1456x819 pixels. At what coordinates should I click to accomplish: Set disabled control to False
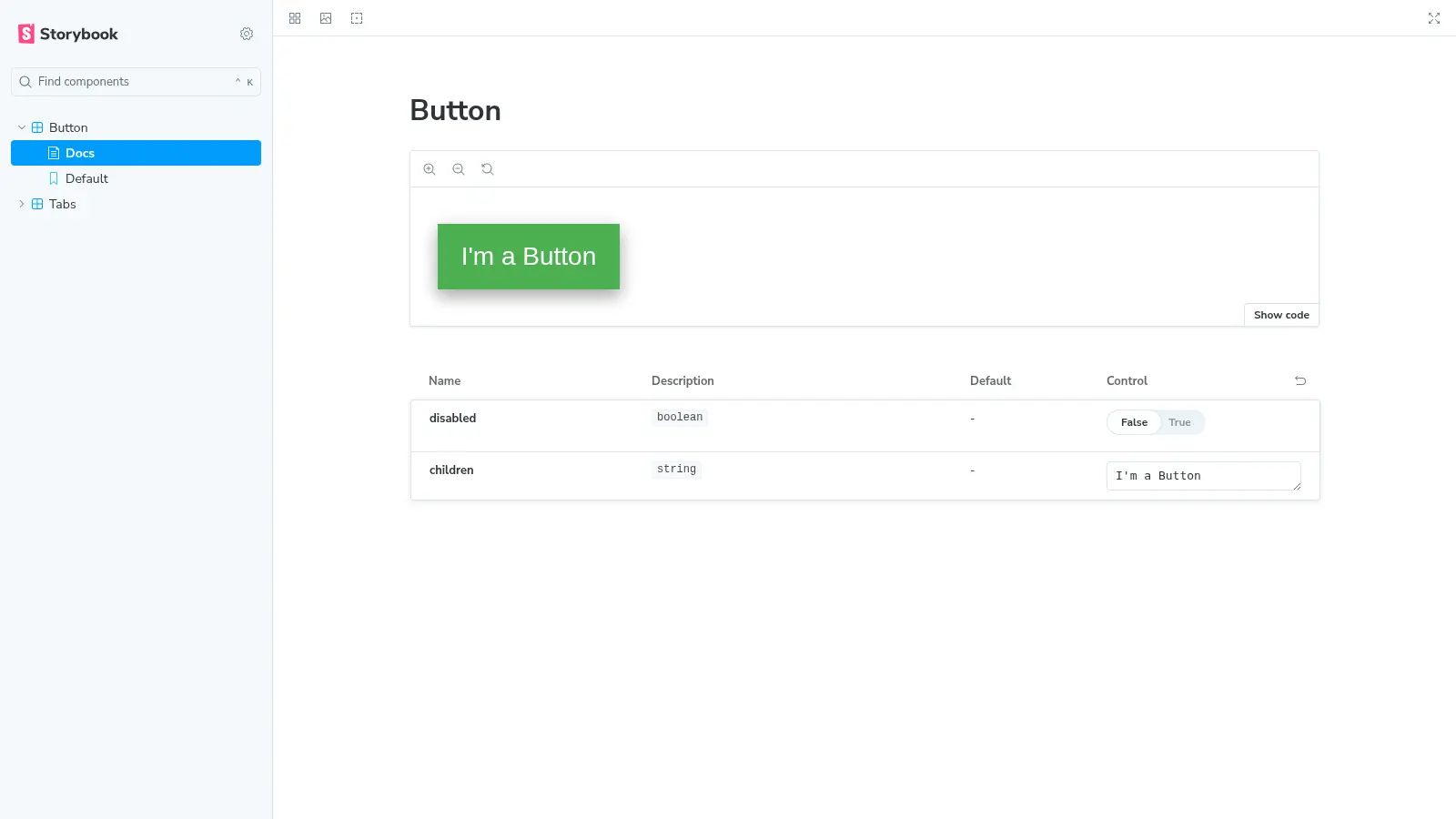[x=1134, y=422]
